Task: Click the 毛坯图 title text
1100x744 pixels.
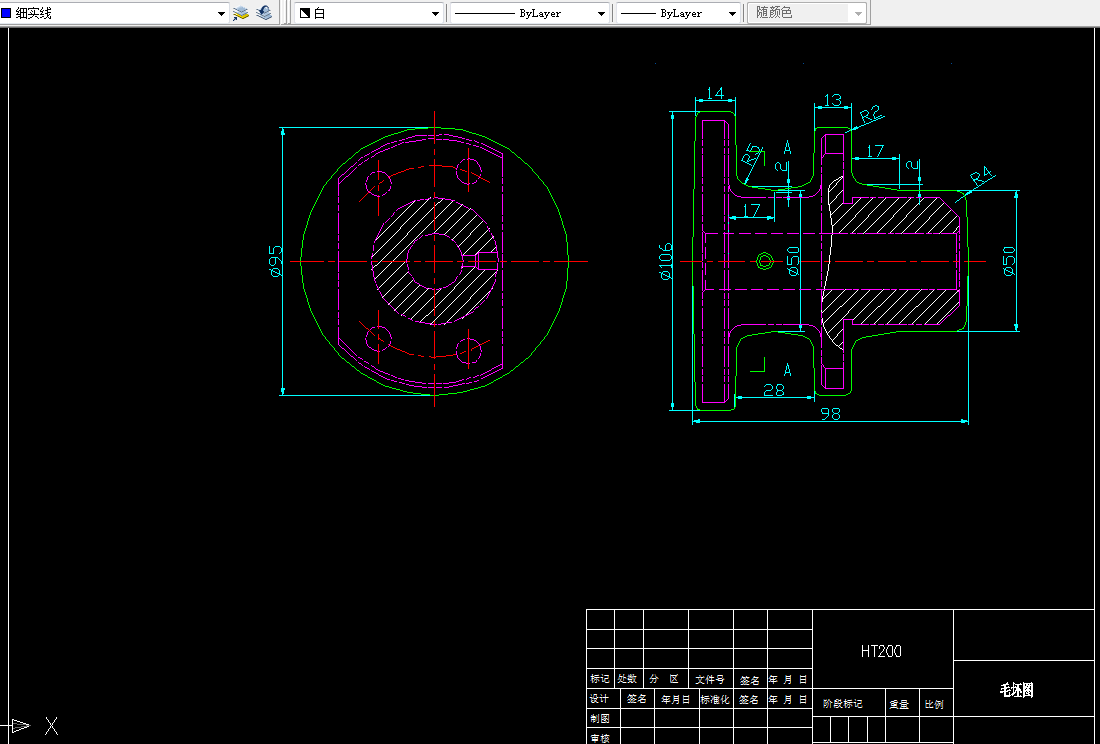Action: click(1017, 691)
